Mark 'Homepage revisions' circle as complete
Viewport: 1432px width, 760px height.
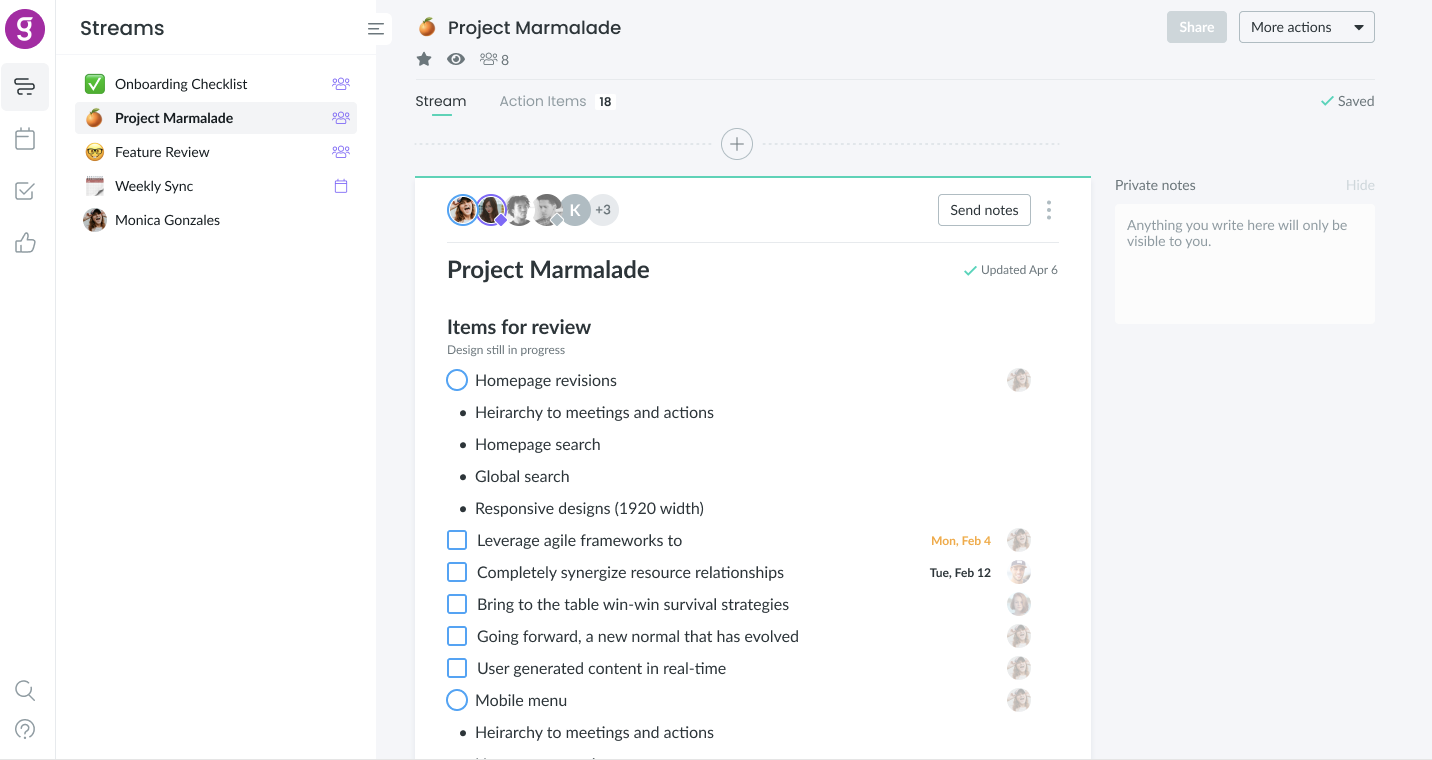(x=457, y=380)
